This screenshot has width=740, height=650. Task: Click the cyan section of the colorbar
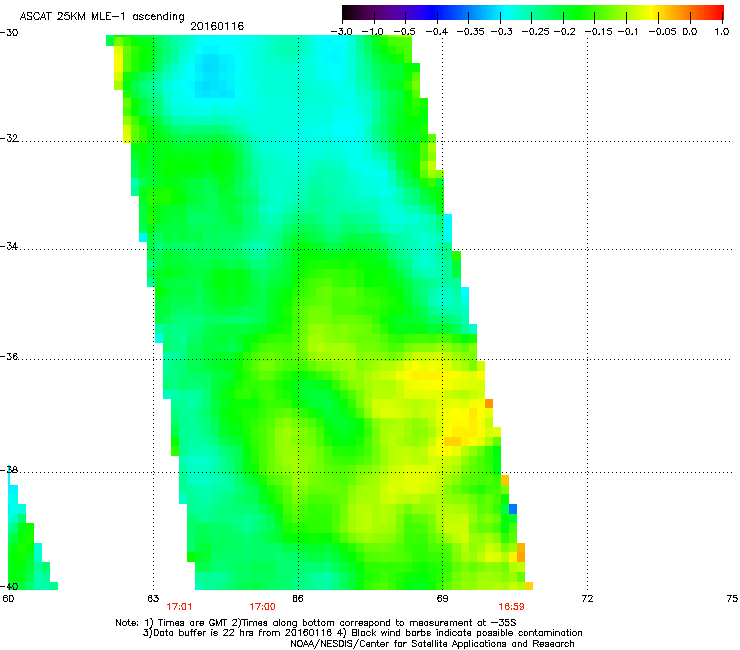[x=507, y=13]
